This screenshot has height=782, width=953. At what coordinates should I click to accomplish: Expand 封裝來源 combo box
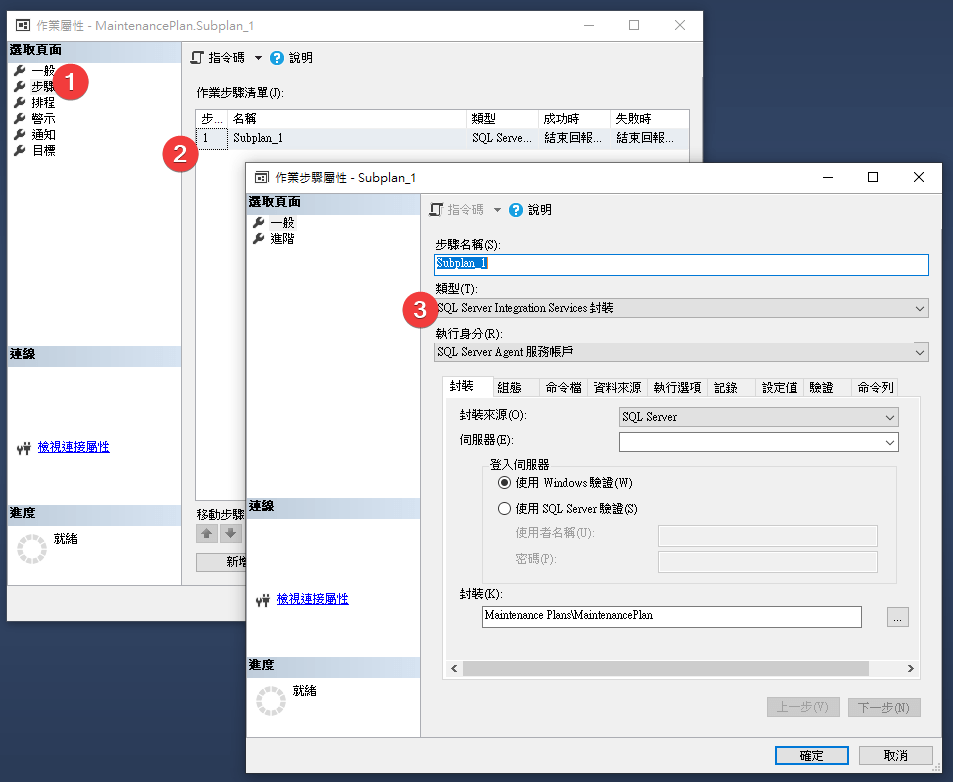889,417
